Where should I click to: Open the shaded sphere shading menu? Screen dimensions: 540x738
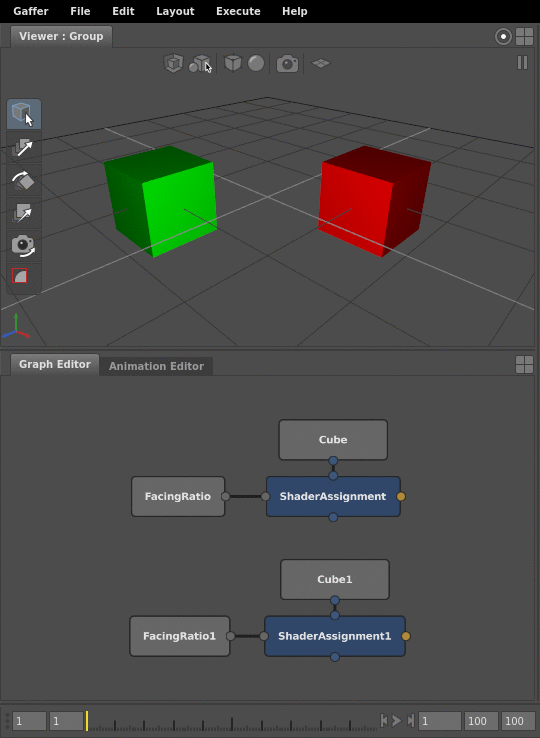(x=256, y=63)
